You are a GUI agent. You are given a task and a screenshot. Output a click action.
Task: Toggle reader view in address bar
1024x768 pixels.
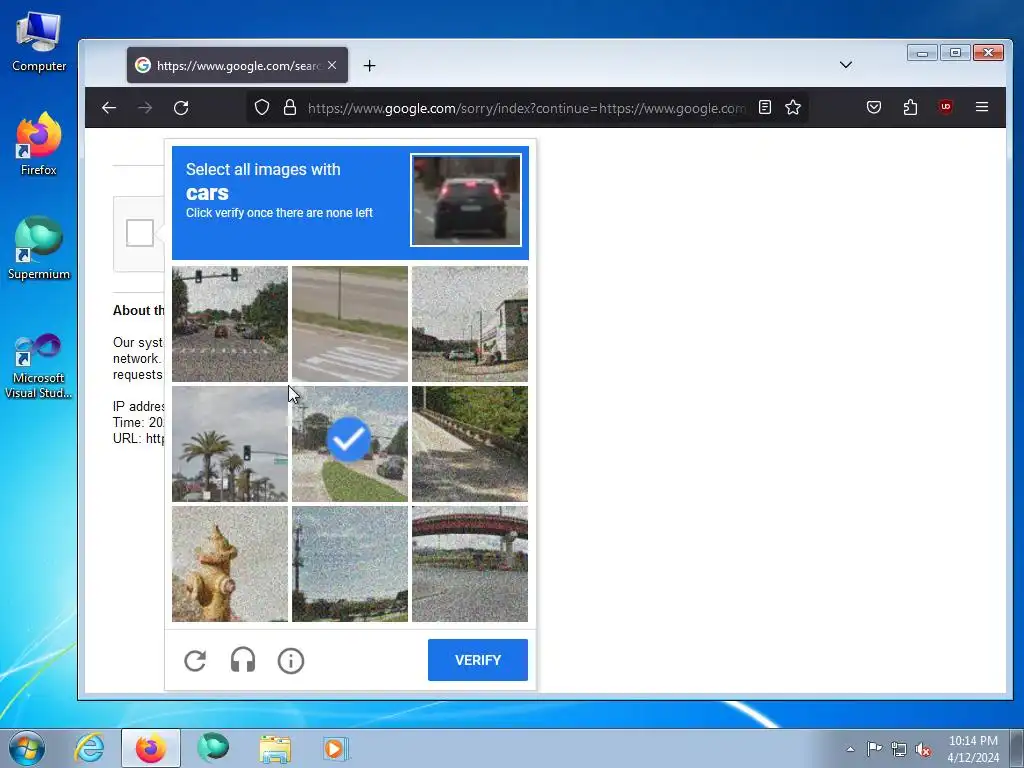point(765,108)
